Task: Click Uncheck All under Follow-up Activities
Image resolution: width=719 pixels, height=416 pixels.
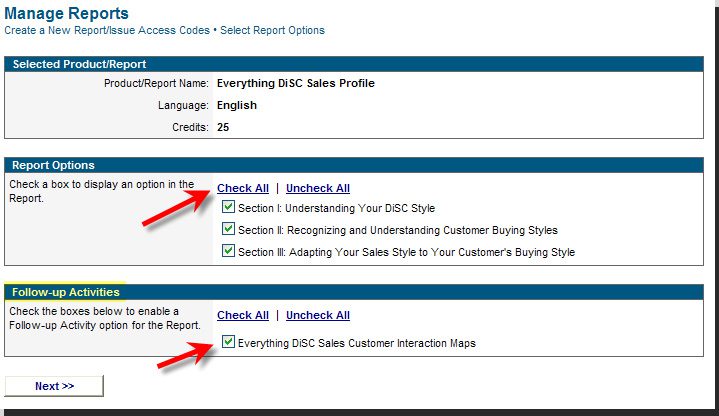Action: [x=318, y=315]
